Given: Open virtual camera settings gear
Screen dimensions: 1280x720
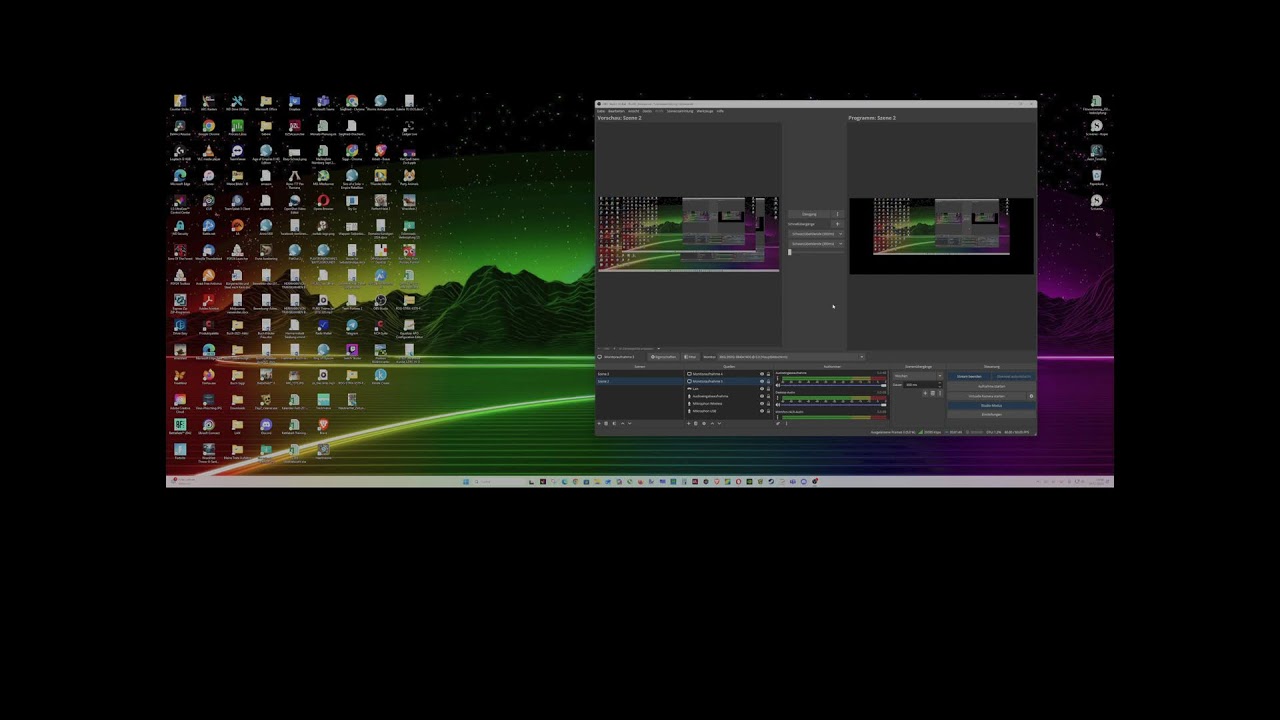Looking at the screenshot, I should pyautogui.click(x=1031, y=396).
